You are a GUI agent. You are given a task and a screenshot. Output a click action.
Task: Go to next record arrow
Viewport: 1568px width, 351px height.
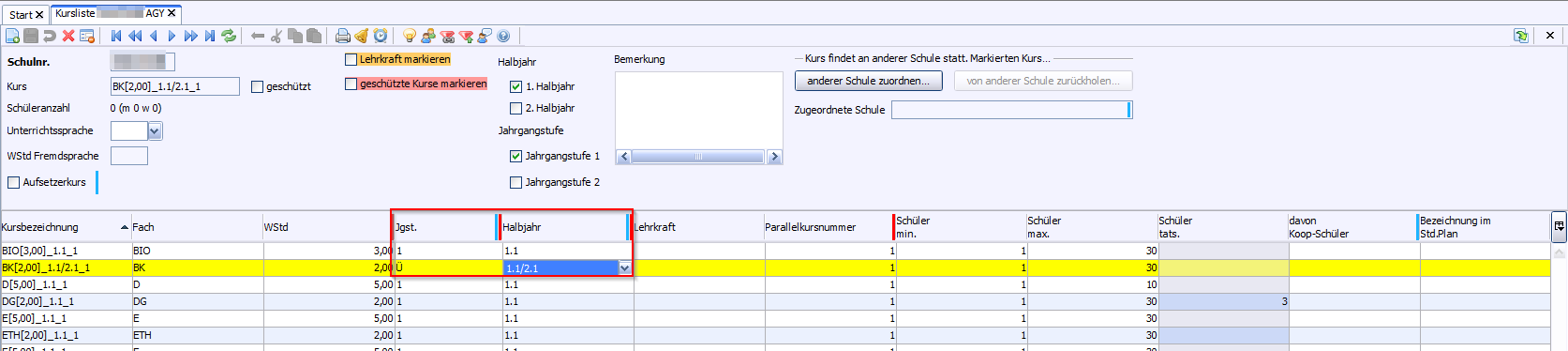click(172, 36)
